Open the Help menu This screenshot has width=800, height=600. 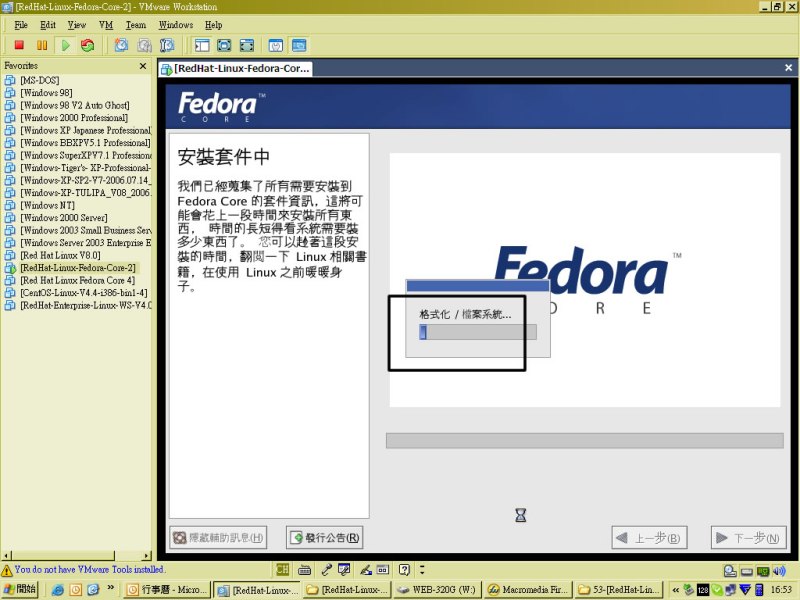214,25
